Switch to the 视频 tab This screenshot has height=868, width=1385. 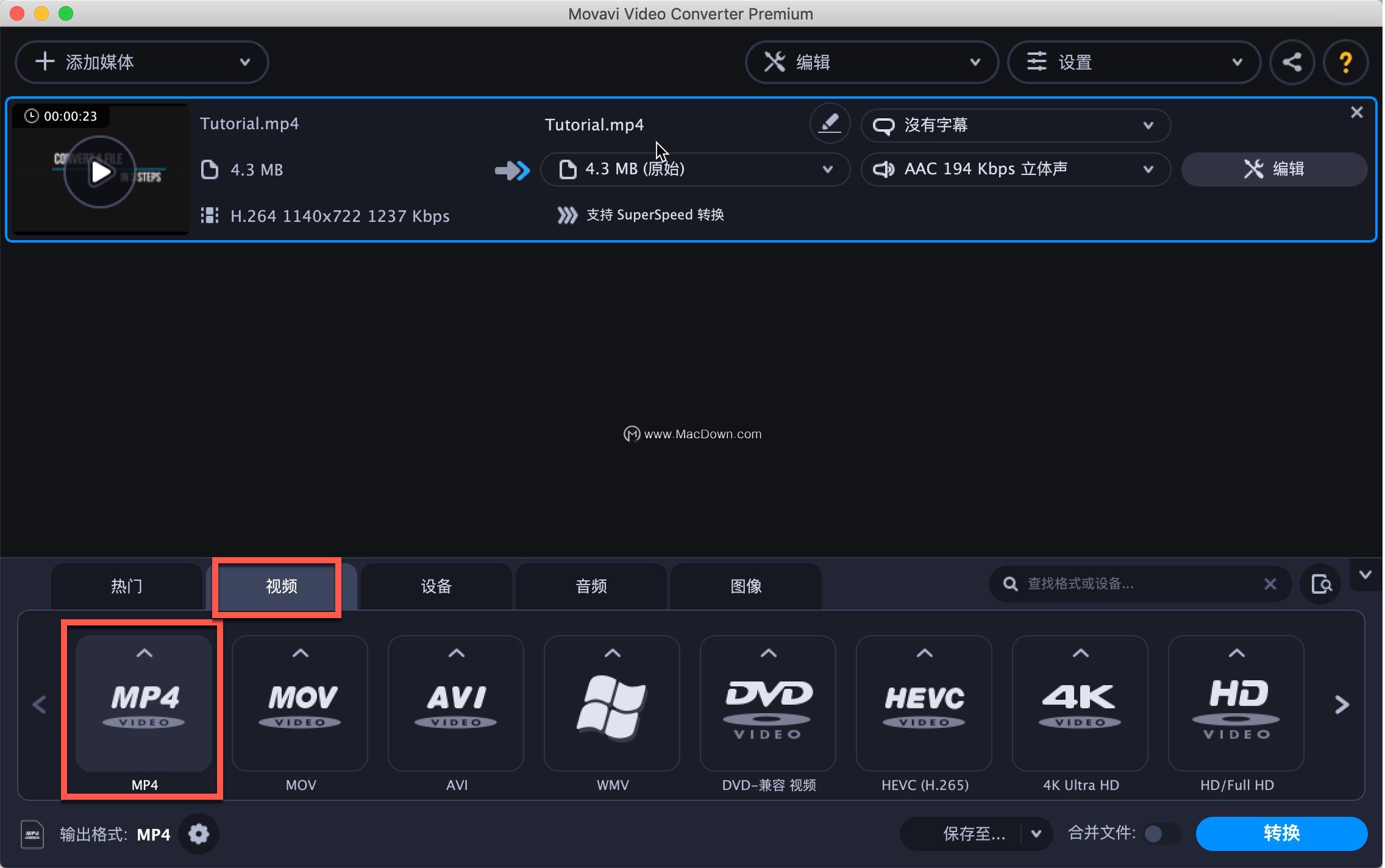tap(282, 586)
